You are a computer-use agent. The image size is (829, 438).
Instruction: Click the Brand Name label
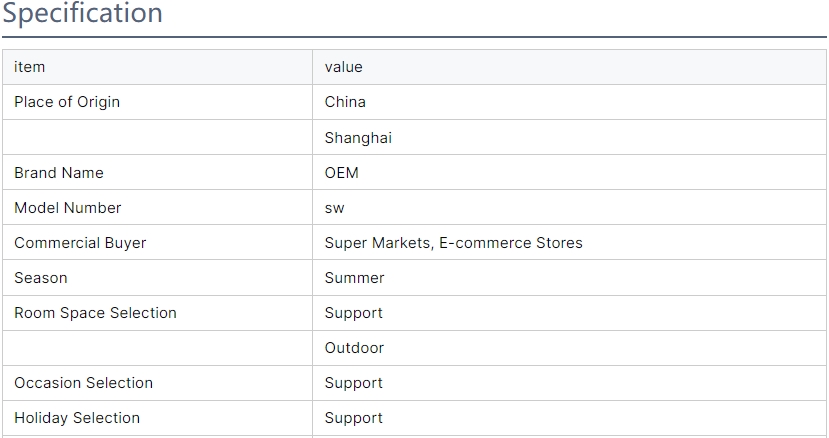pos(59,173)
